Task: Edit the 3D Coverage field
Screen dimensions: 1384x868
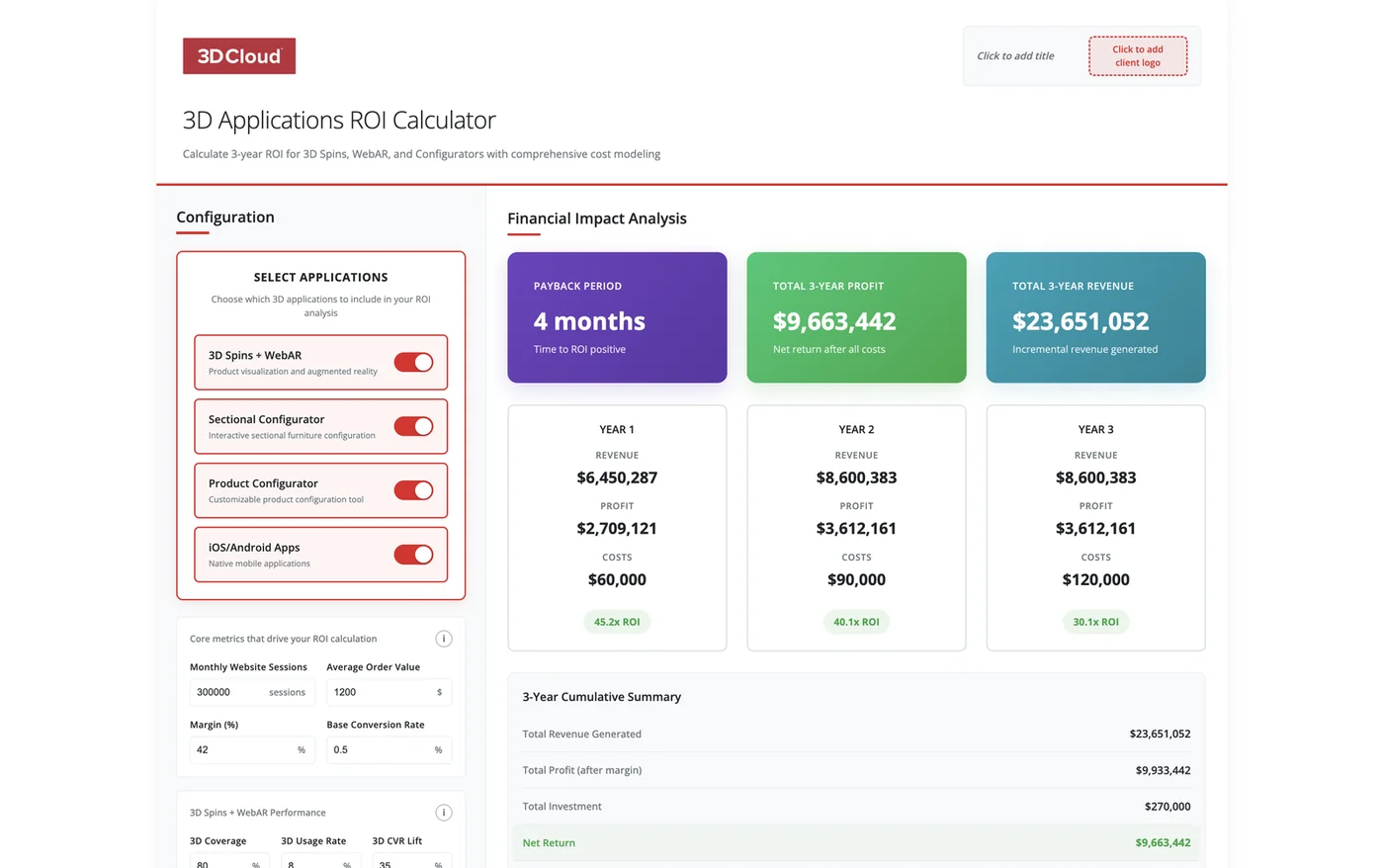Action: tap(229, 861)
